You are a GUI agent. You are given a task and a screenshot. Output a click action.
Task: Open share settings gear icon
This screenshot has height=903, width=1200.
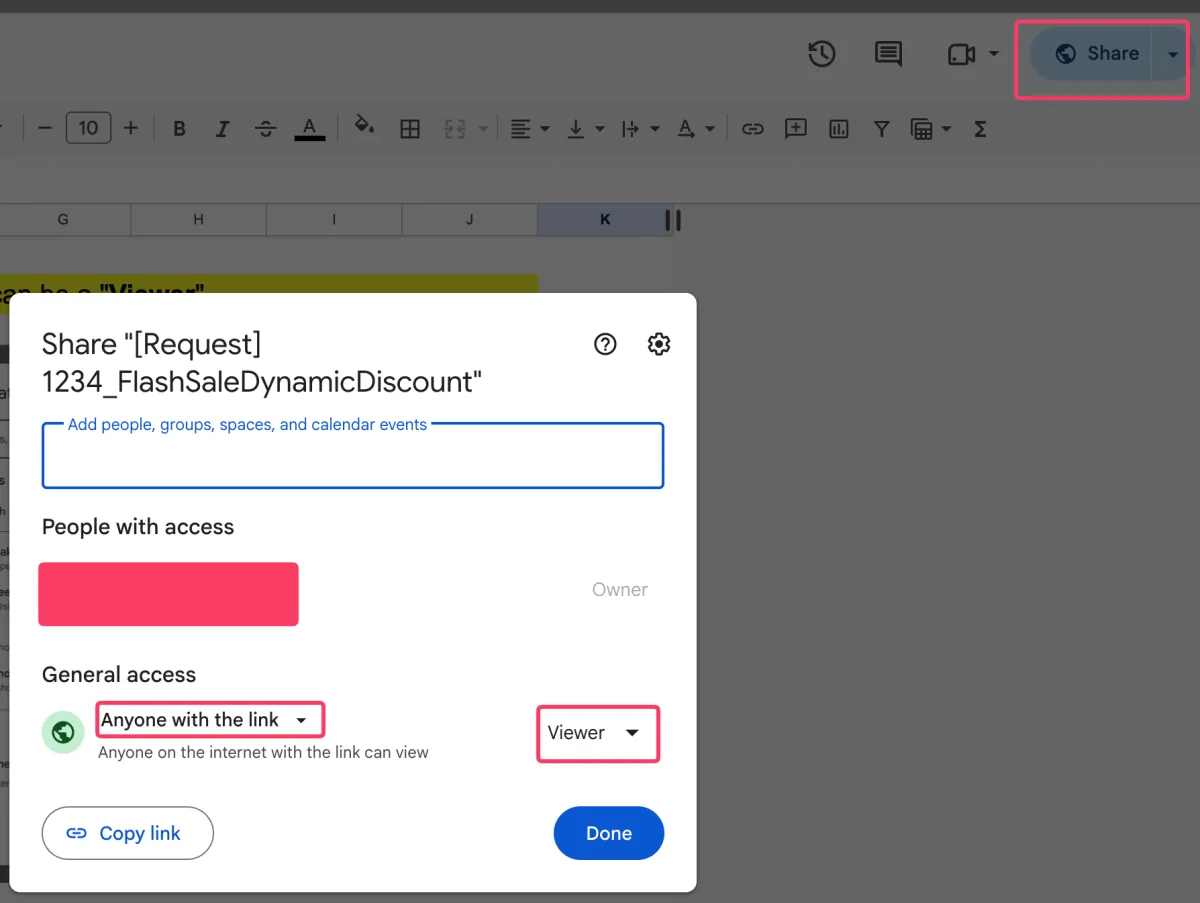tap(658, 344)
